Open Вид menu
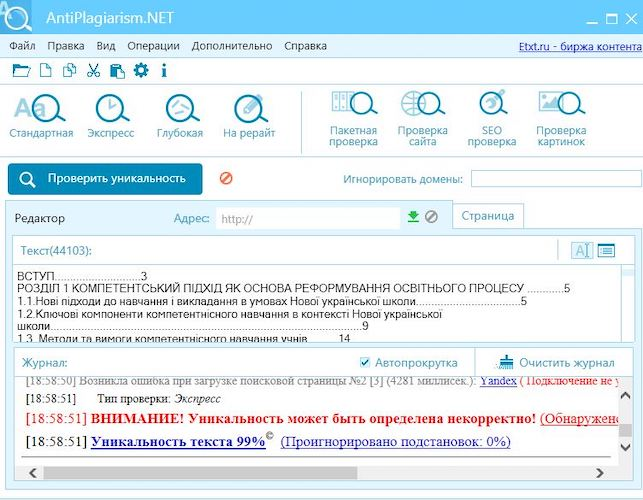 point(106,46)
